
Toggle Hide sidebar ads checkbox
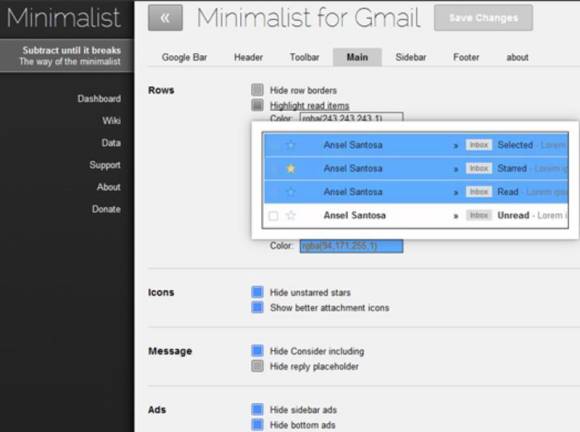(257, 409)
